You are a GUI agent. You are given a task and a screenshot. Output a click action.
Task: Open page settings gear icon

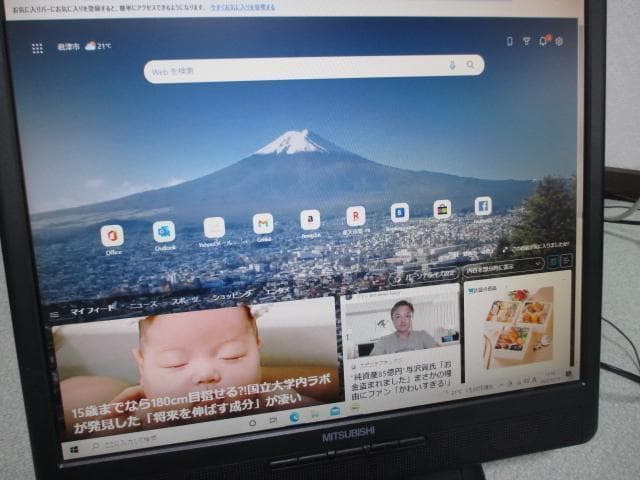click(x=559, y=41)
